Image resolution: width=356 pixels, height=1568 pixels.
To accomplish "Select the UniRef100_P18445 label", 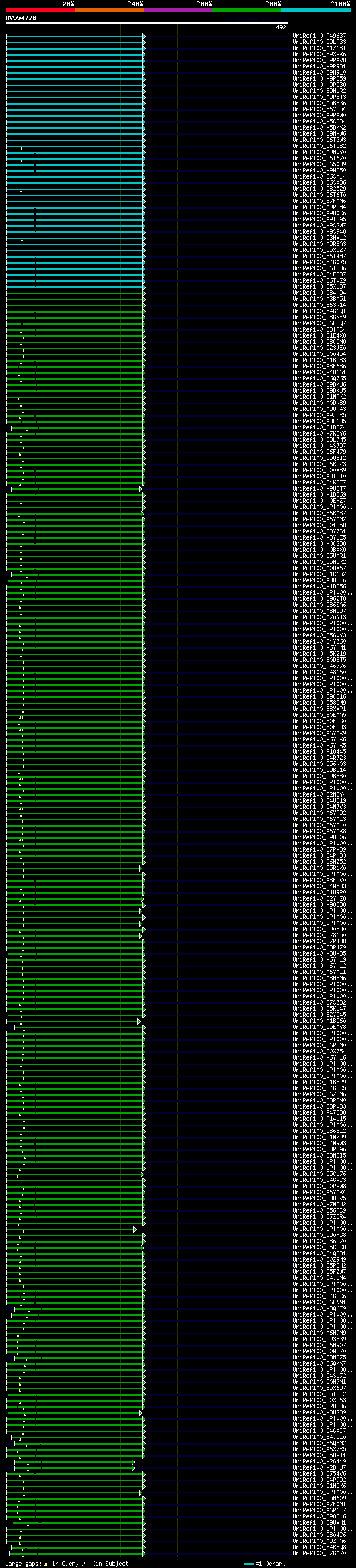I will coord(319,751).
